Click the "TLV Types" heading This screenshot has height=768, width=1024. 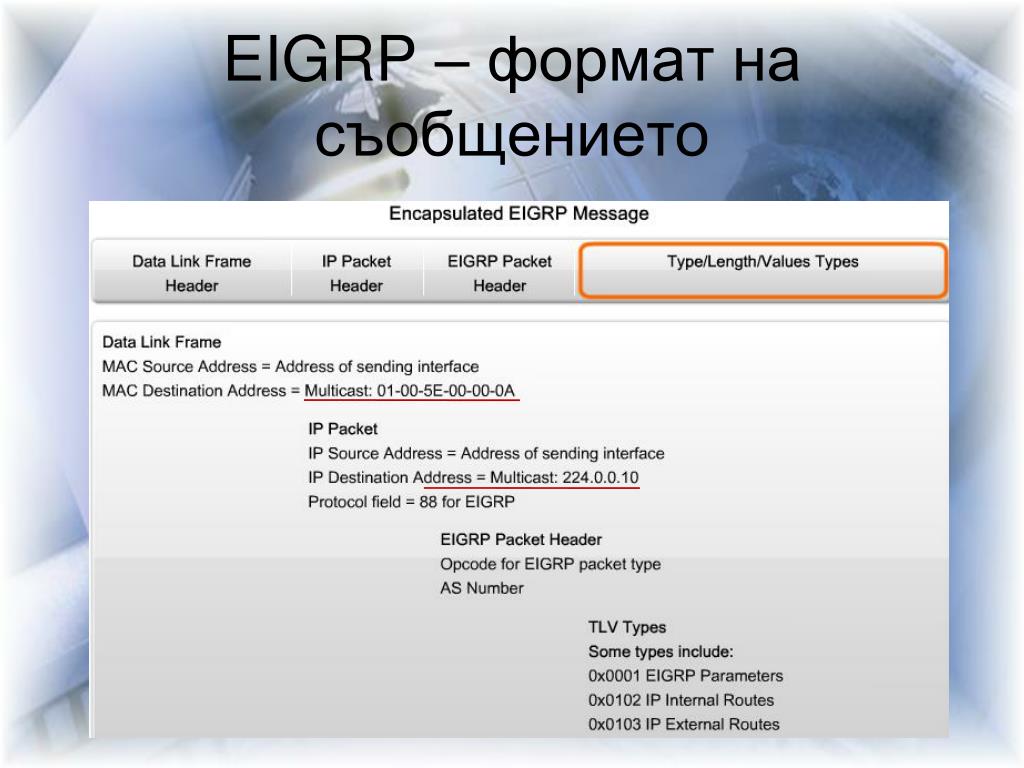tap(627, 627)
